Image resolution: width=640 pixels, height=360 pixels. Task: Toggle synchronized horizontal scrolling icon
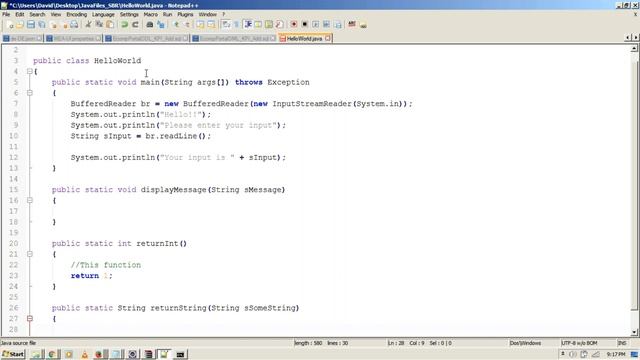point(211,25)
